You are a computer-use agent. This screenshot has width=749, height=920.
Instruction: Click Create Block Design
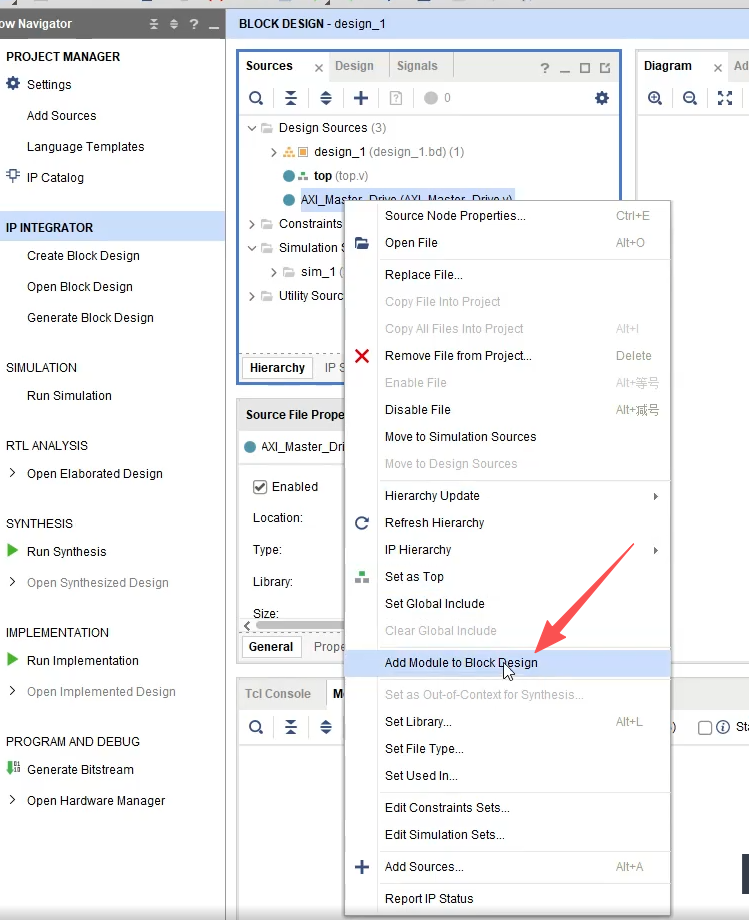click(x=83, y=256)
